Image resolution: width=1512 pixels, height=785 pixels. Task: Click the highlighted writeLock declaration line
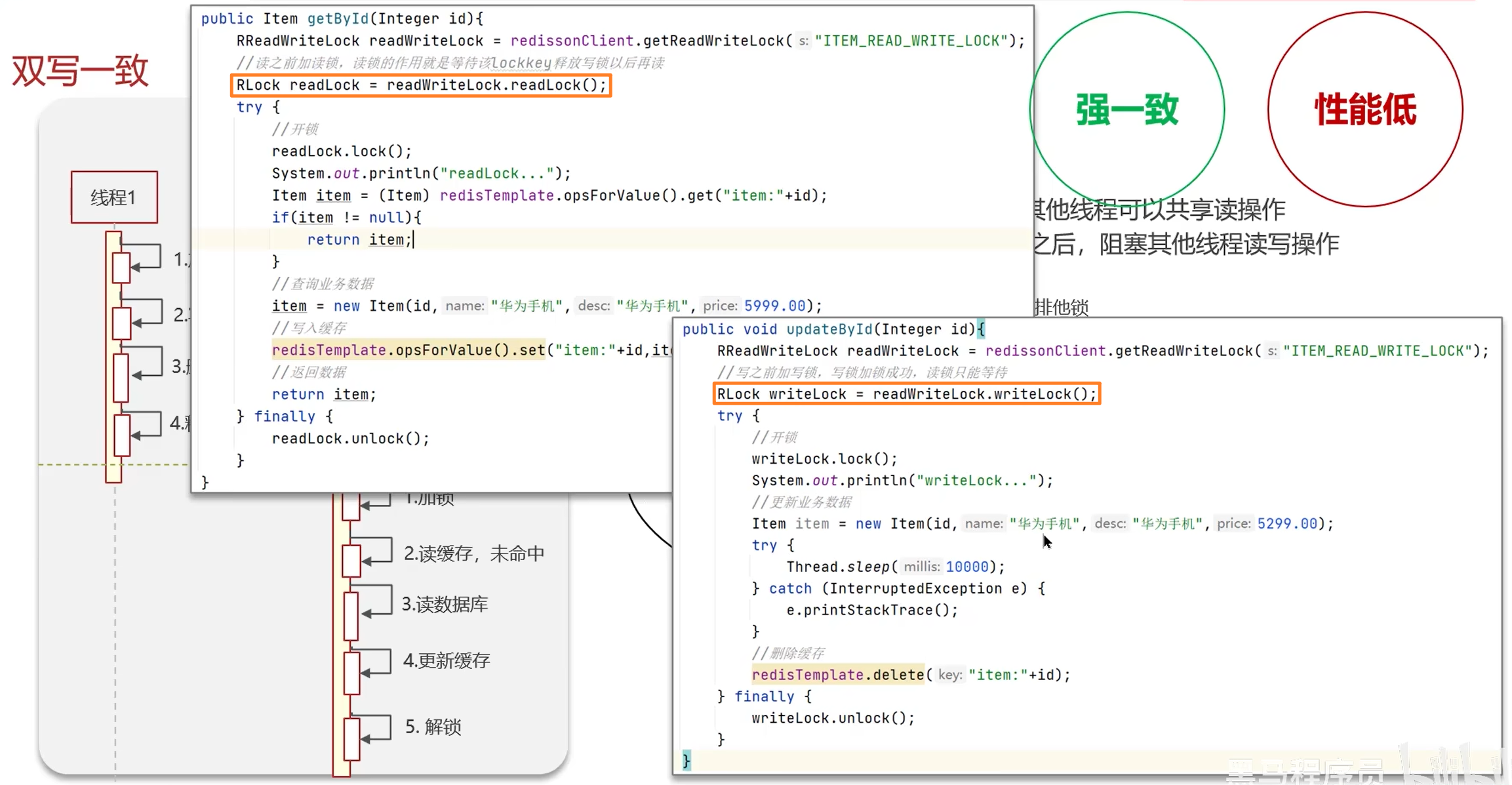tap(906, 394)
